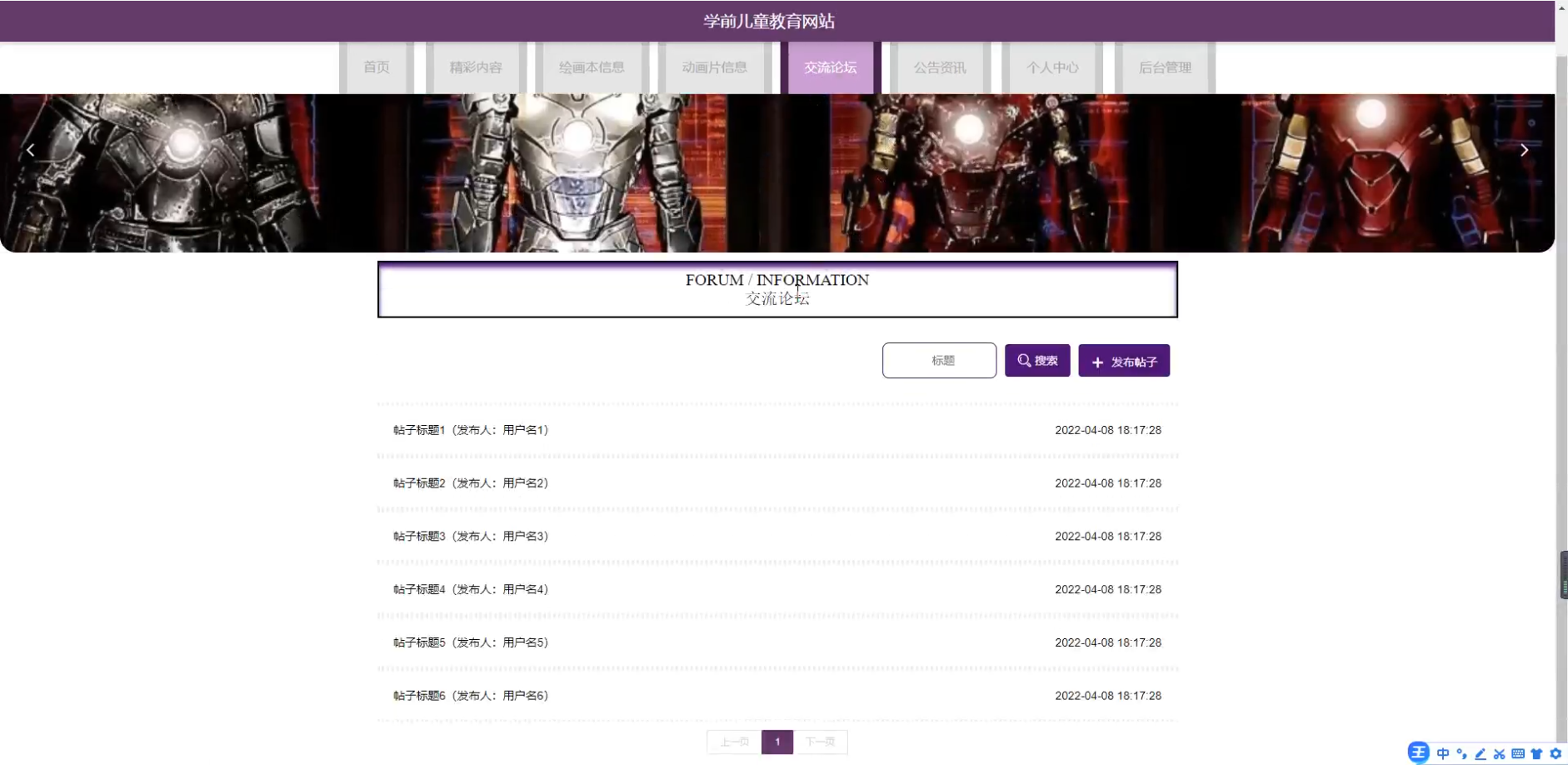Click the 学前儿童教育网站 site title

769,21
